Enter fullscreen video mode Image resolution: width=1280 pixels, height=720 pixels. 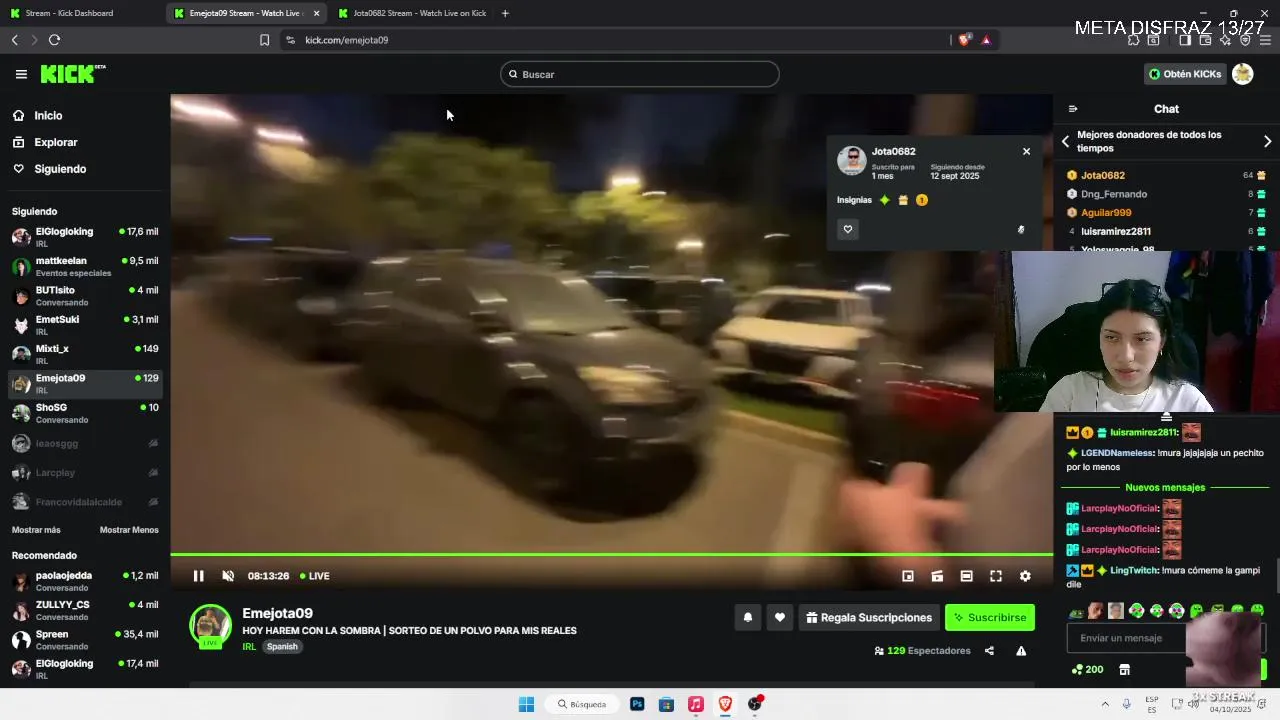coord(996,576)
